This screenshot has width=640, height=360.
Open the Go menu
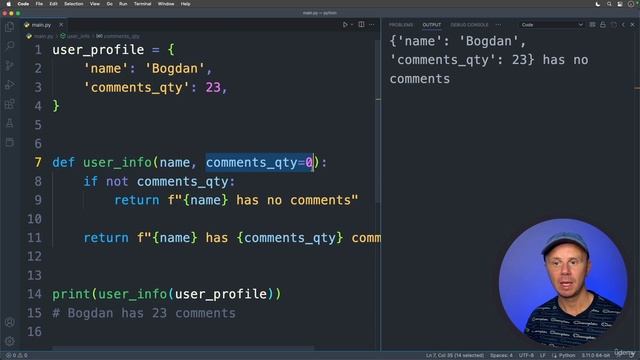[x=109, y=4]
